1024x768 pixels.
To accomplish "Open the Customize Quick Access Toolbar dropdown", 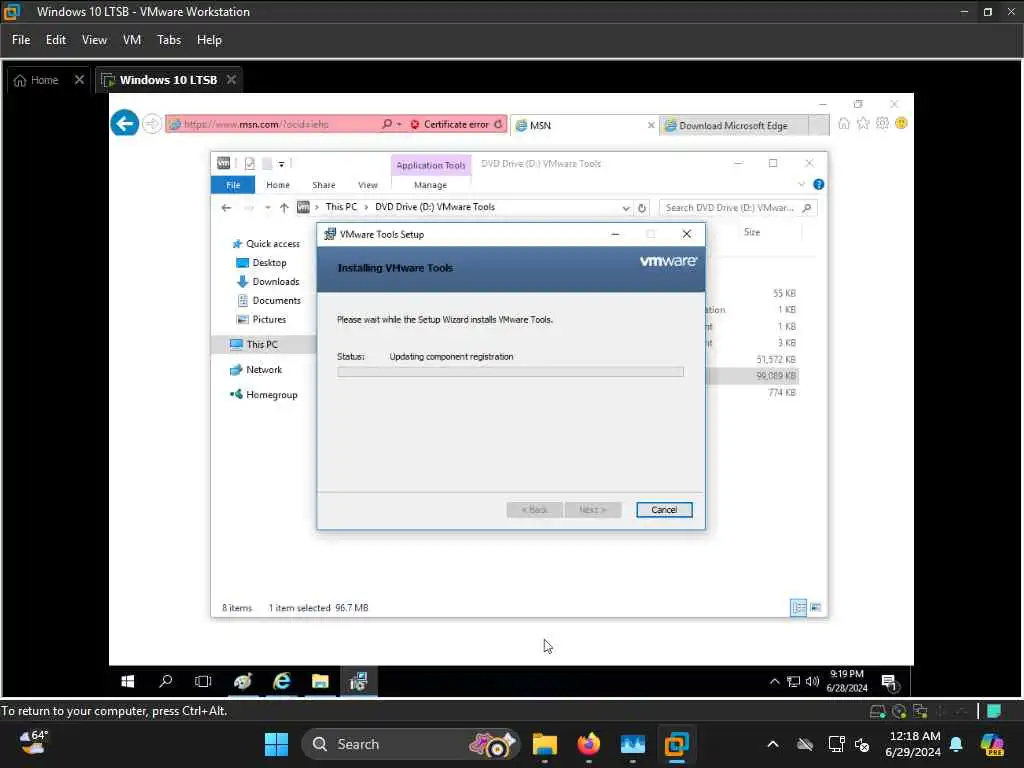I will [x=281, y=164].
